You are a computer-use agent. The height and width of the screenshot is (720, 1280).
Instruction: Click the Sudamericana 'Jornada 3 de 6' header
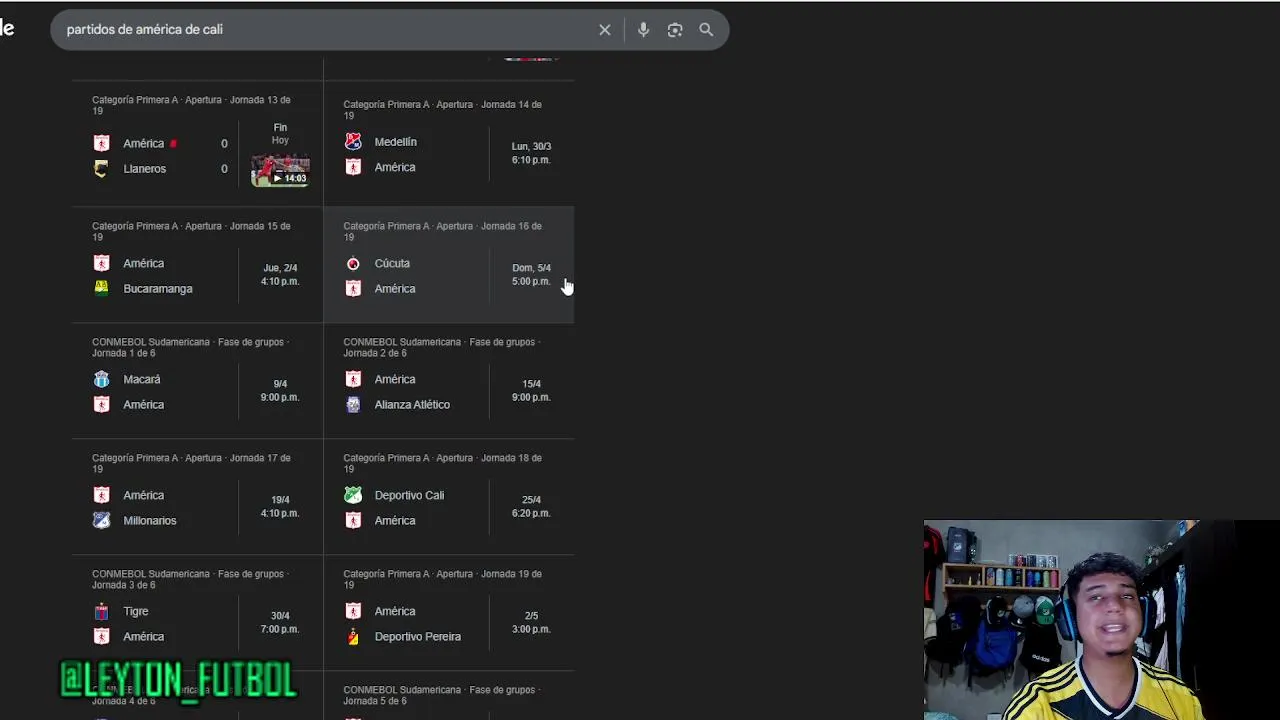(190, 579)
